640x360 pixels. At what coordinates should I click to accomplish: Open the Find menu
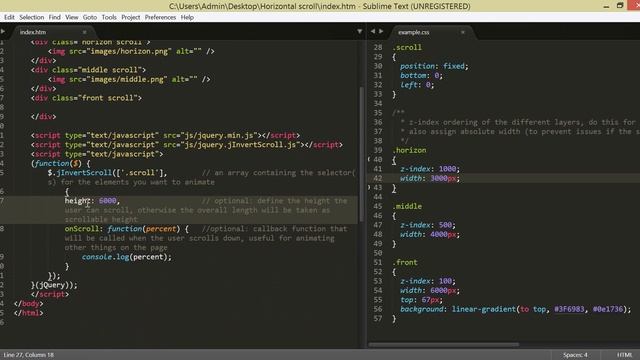tap(54, 17)
